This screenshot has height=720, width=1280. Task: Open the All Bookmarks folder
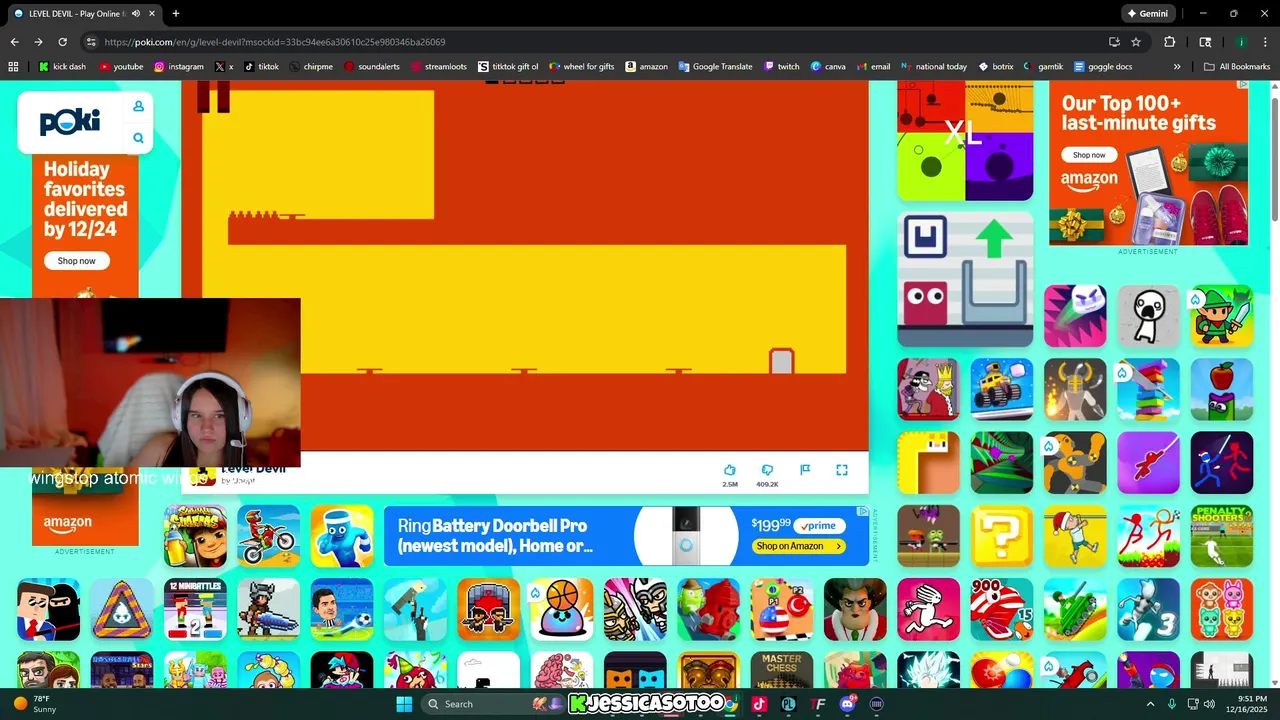click(1237, 67)
